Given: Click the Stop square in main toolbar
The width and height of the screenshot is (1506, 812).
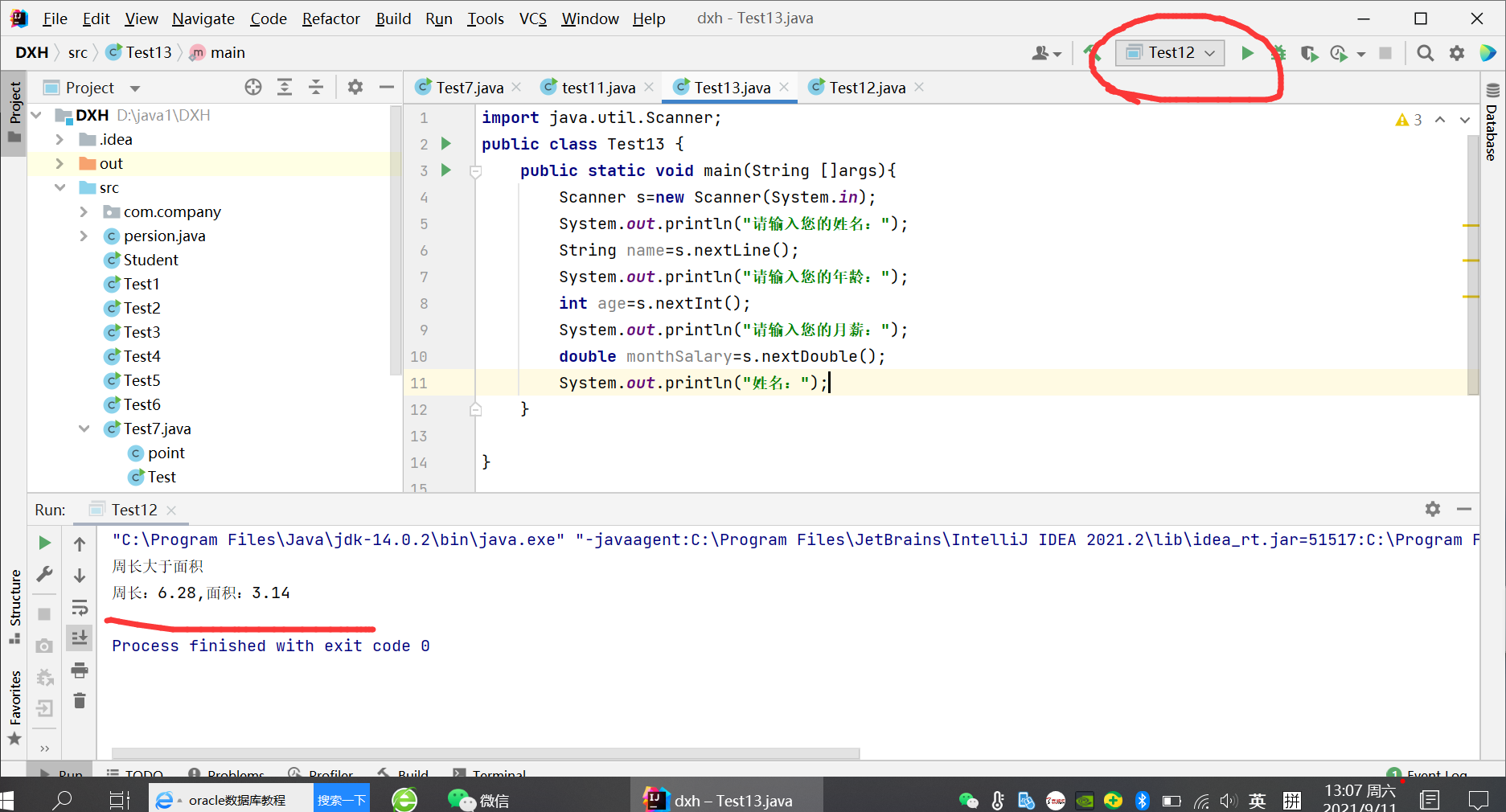Looking at the screenshot, I should tap(1385, 53).
